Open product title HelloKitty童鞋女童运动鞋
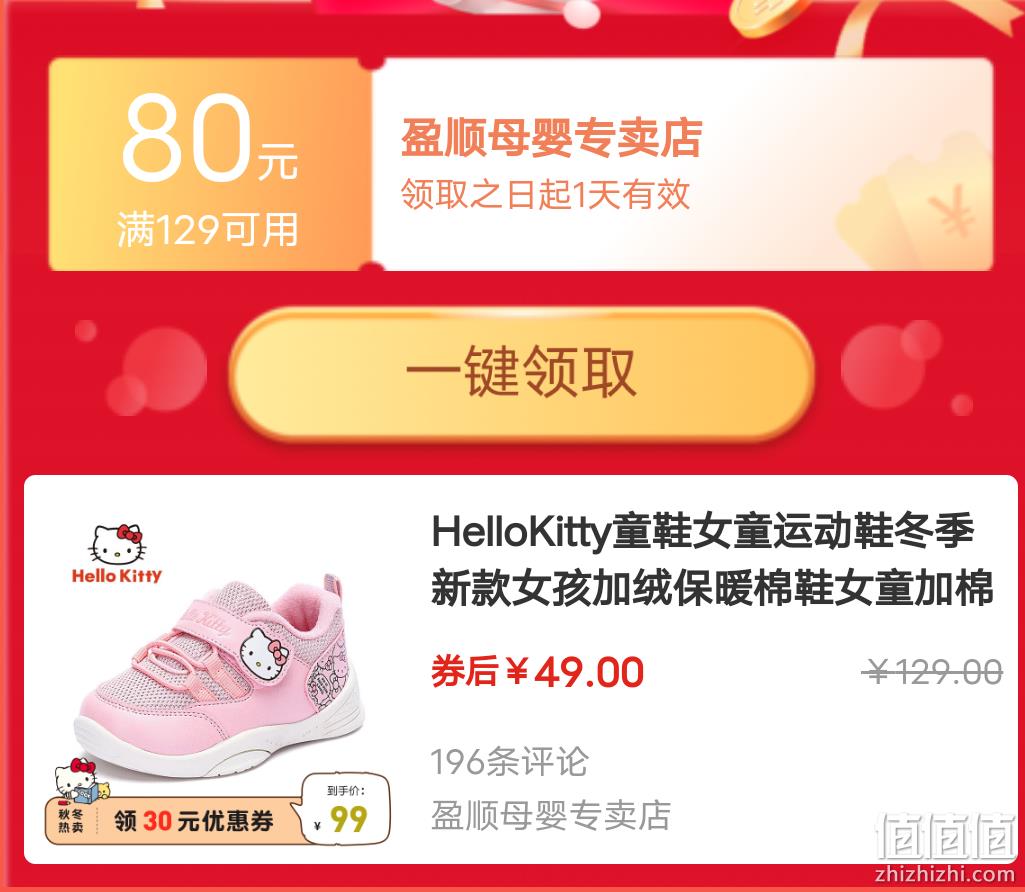 (x=712, y=559)
